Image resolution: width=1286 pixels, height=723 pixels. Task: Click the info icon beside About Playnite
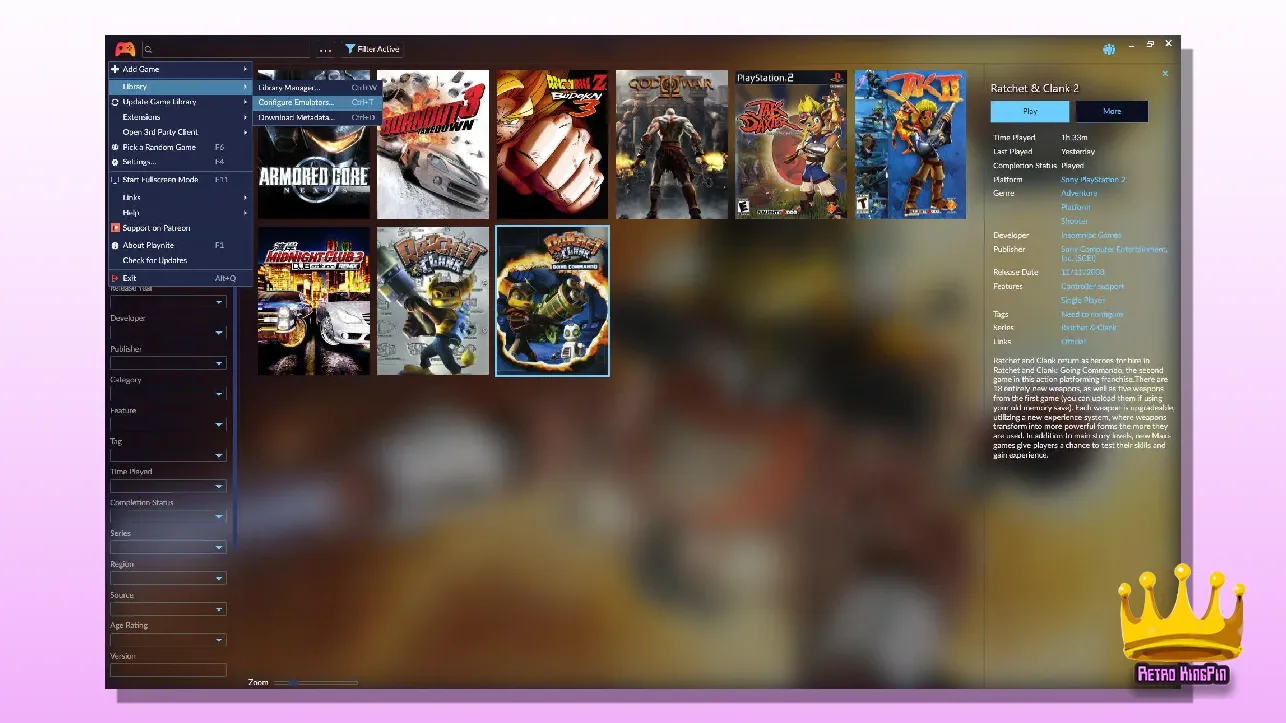coord(115,245)
